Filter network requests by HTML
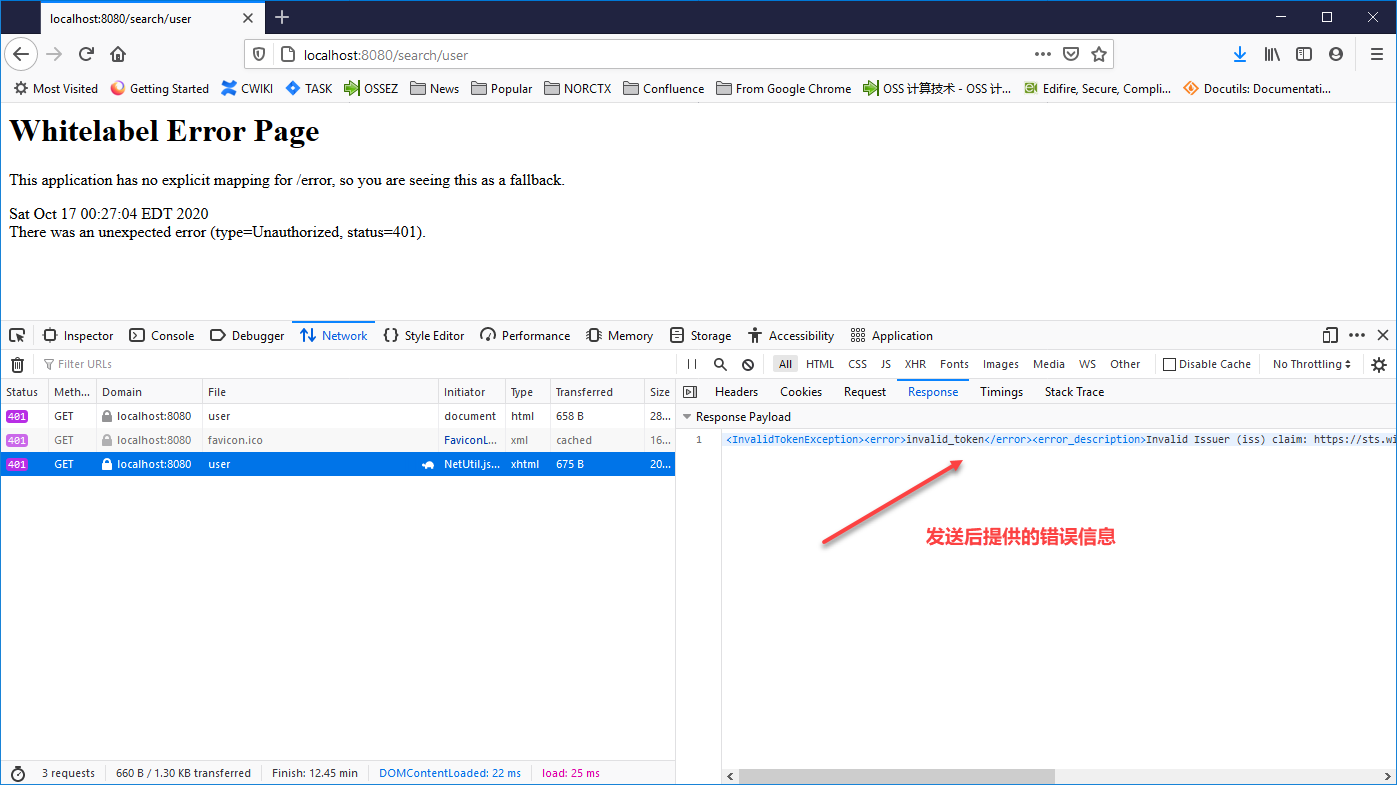1397x785 pixels. coord(820,364)
